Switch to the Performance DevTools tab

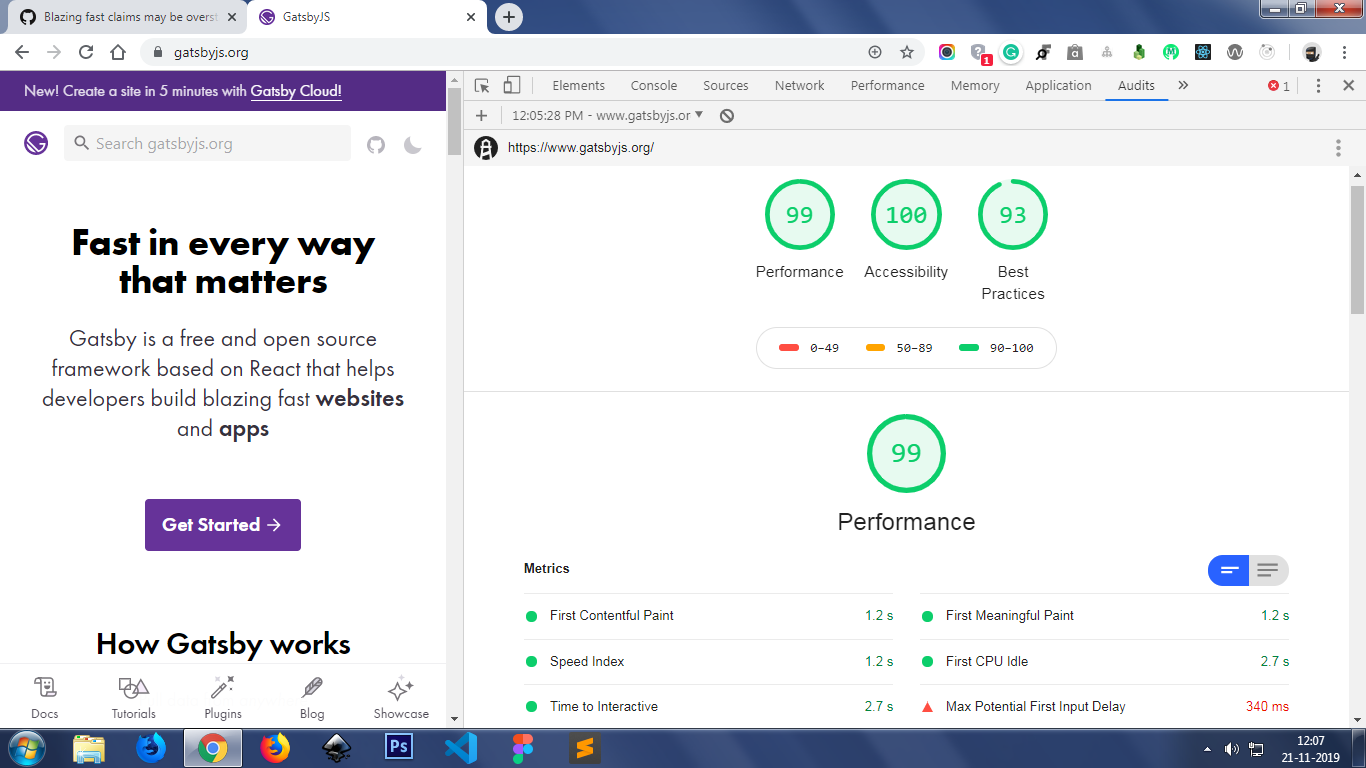[888, 86]
